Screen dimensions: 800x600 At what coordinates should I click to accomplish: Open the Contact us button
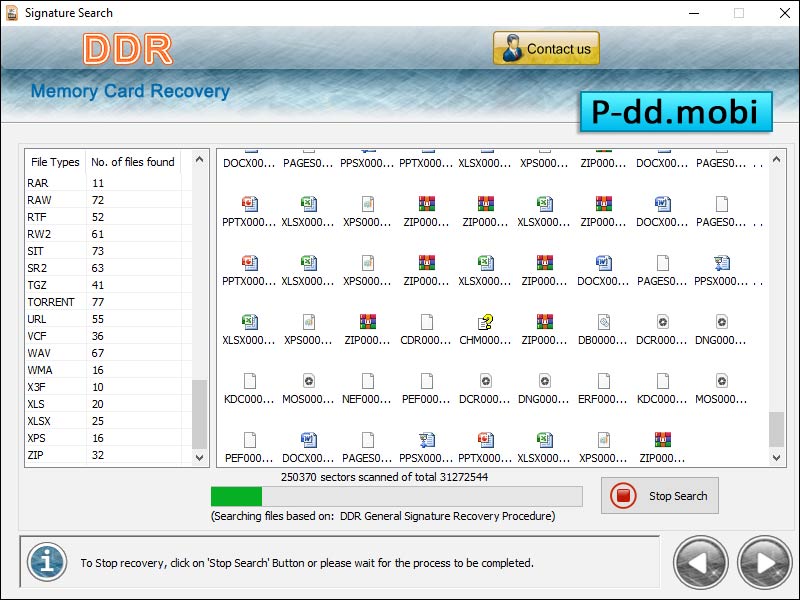point(546,49)
